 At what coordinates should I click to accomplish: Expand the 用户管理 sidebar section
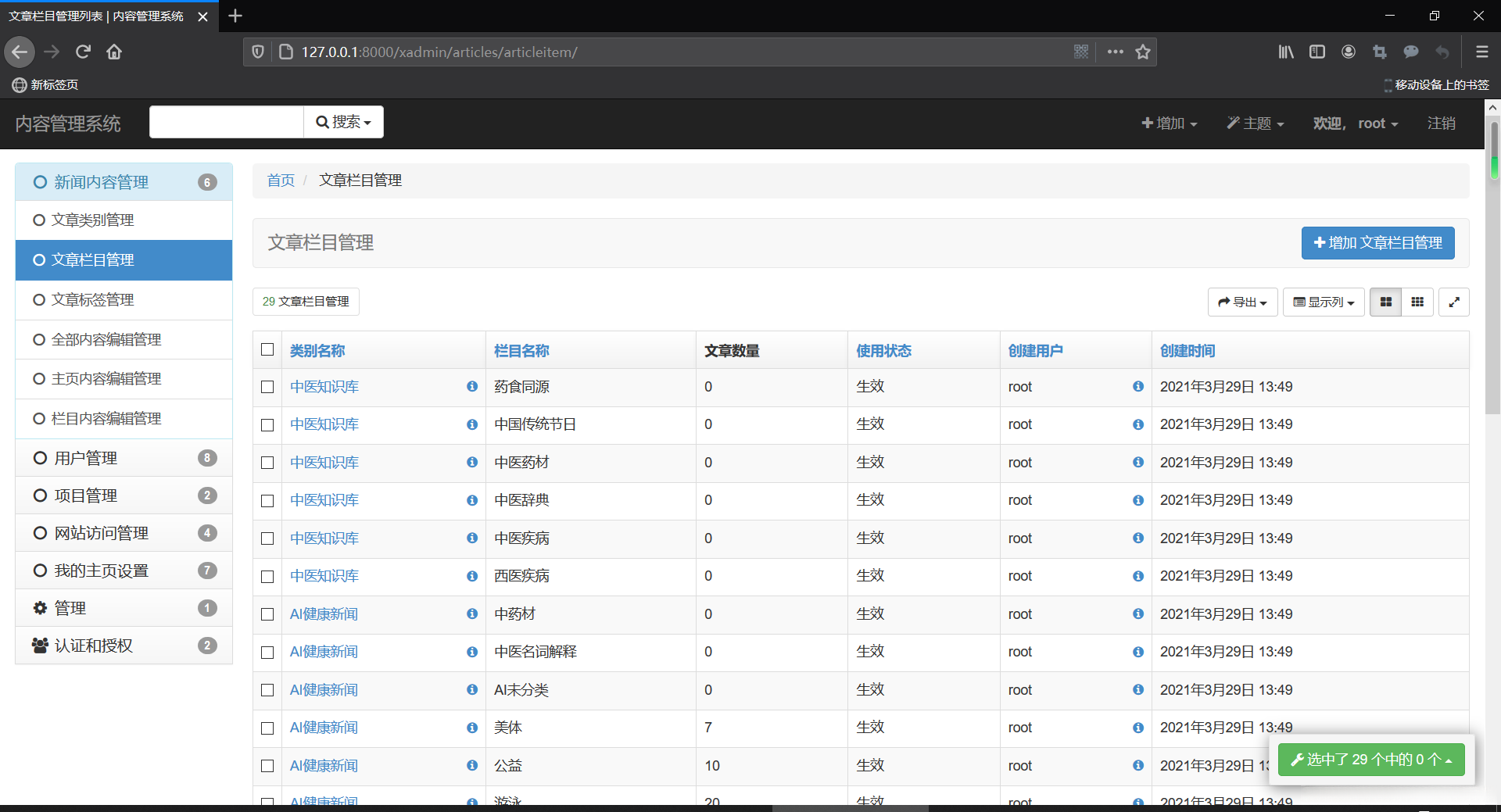click(86, 458)
